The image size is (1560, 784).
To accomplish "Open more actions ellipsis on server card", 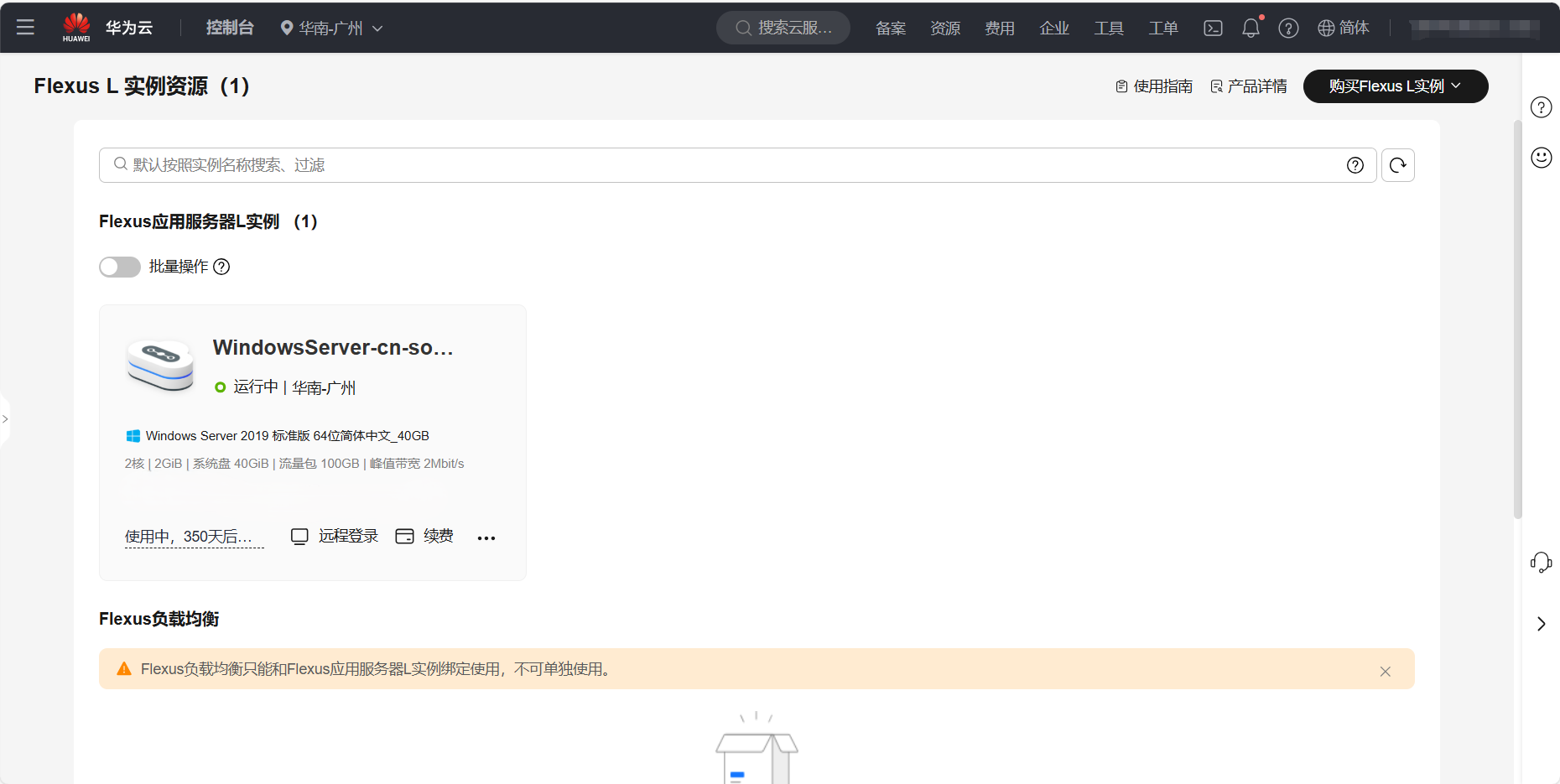I will point(486,537).
